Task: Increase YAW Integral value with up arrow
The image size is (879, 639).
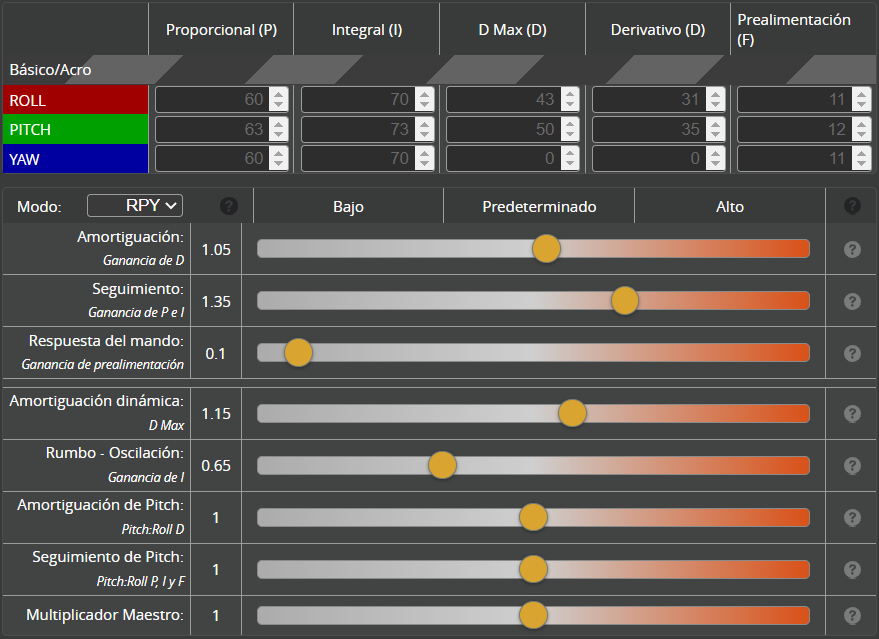Action: [x=424, y=153]
